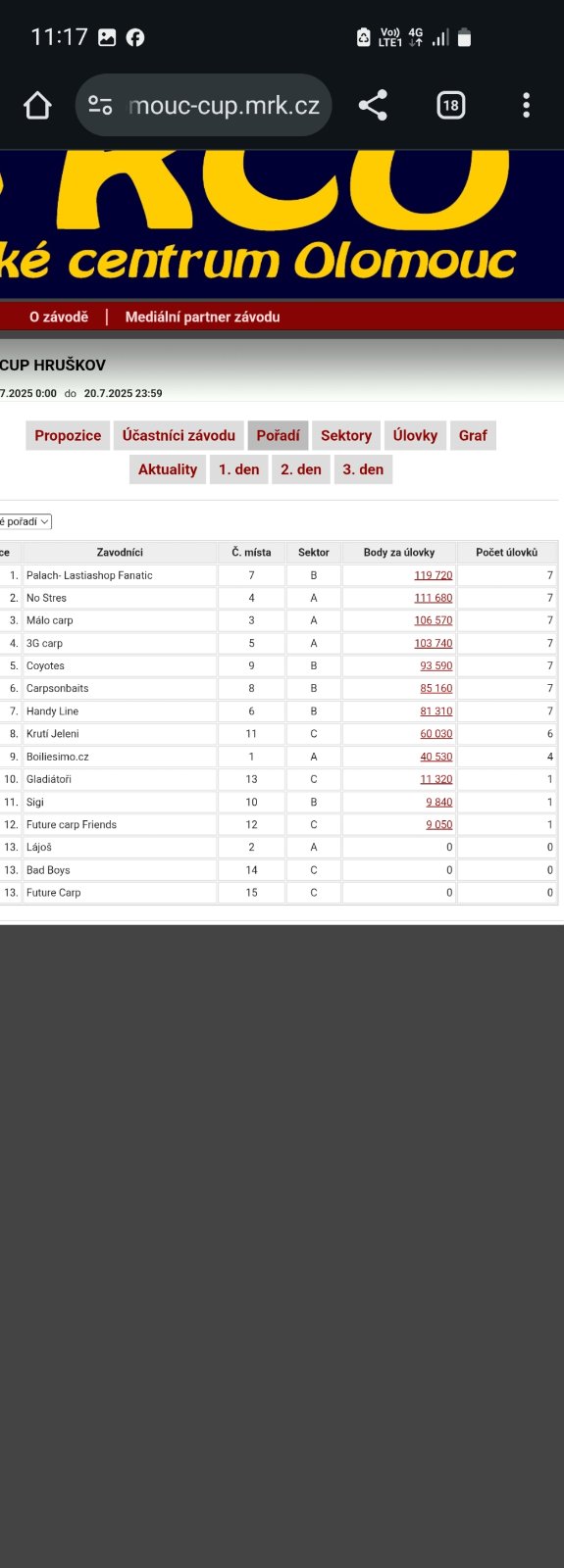Open the O závodě menu item
564x1568 pixels.
point(59,317)
